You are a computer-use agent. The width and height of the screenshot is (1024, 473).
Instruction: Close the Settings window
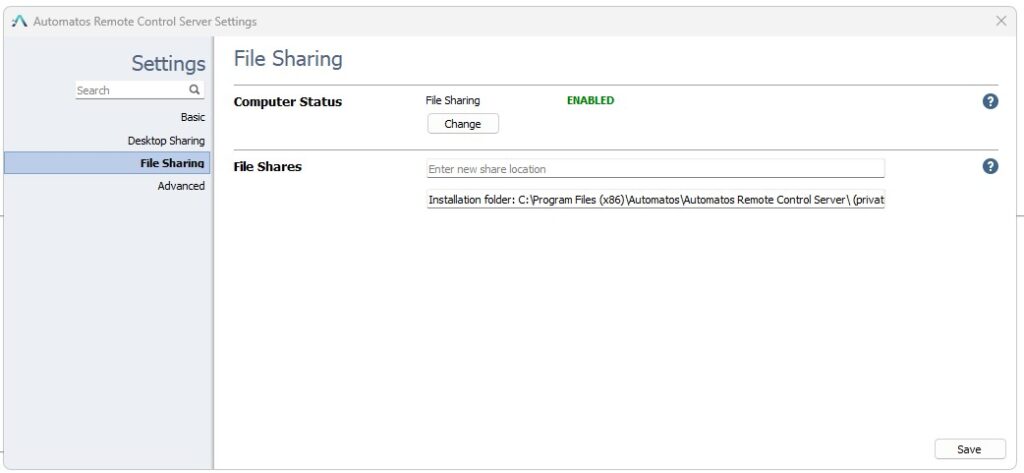click(x=1000, y=21)
